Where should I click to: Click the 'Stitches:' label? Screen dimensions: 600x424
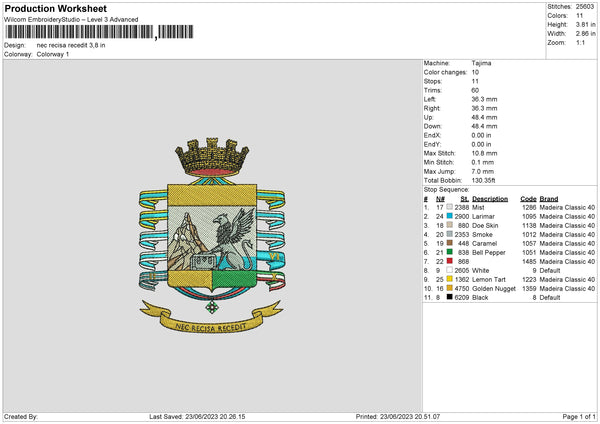[559, 7]
